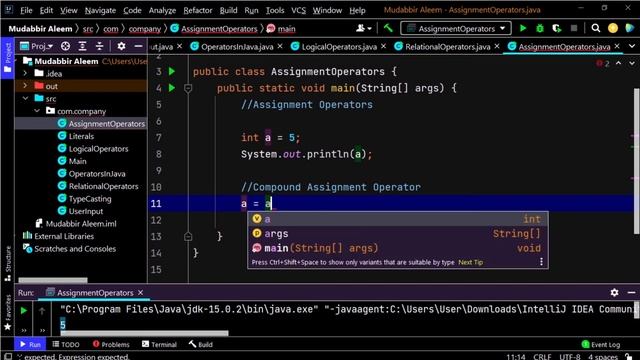640x360 pixels.
Task: Open completion popup options menu dots
Action: 541,262
